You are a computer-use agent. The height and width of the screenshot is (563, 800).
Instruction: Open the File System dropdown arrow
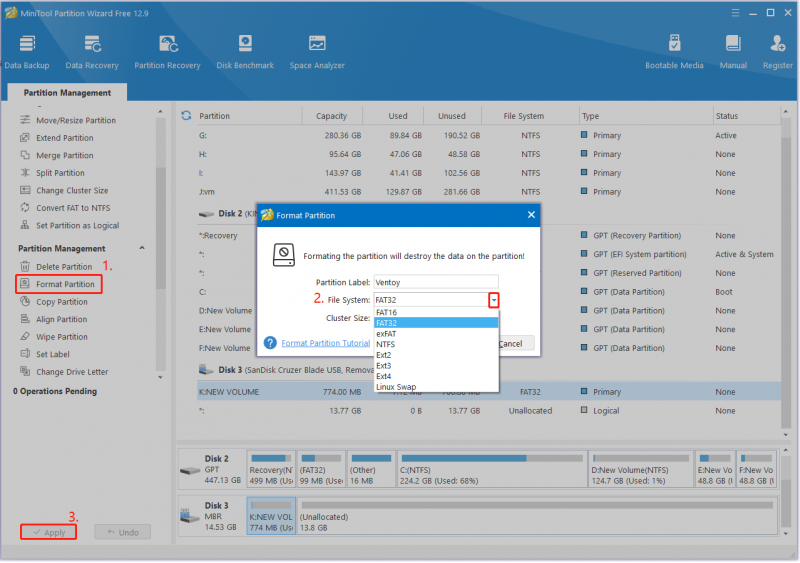(x=493, y=300)
